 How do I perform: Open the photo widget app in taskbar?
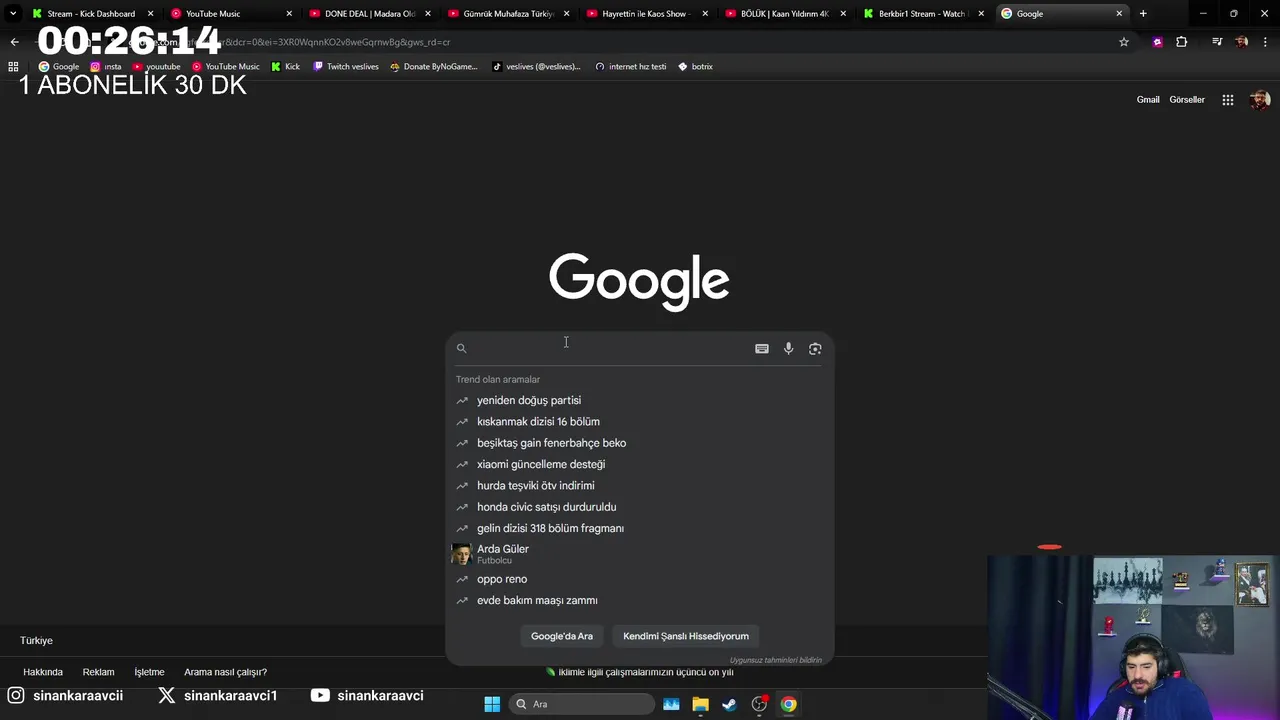[671, 704]
